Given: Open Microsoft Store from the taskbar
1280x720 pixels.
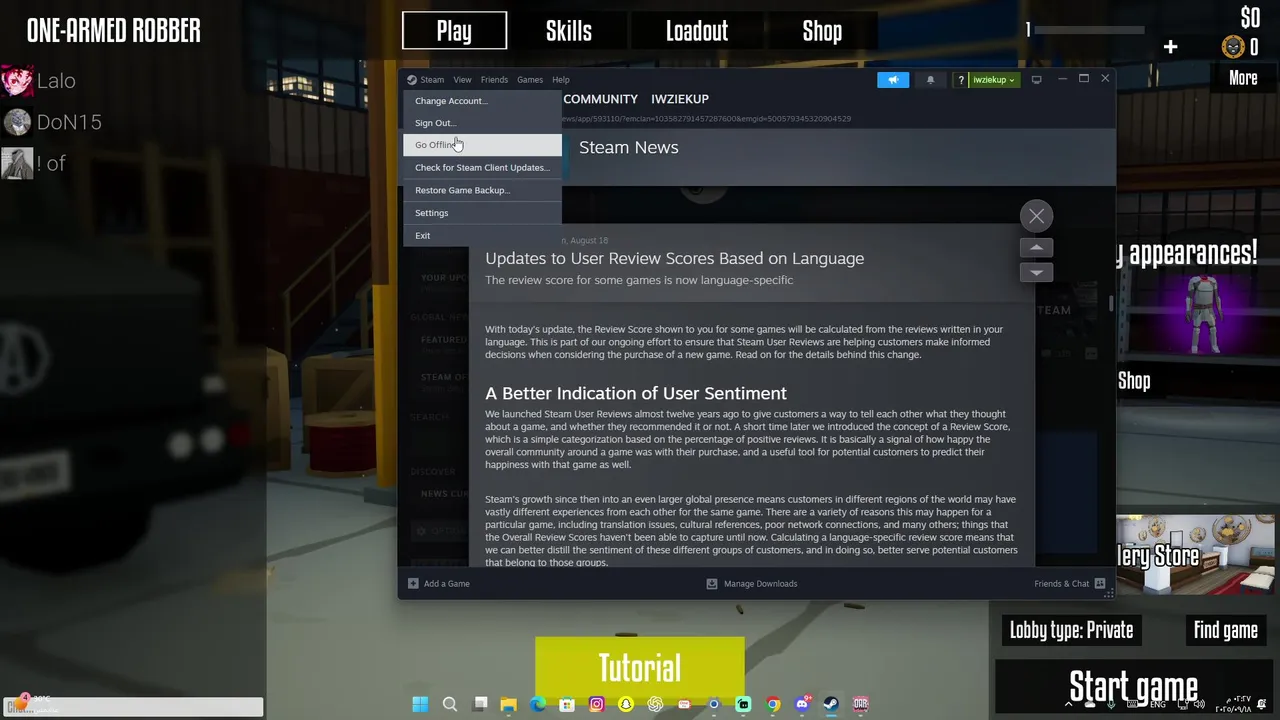Looking at the screenshot, I should coord(567,704).
